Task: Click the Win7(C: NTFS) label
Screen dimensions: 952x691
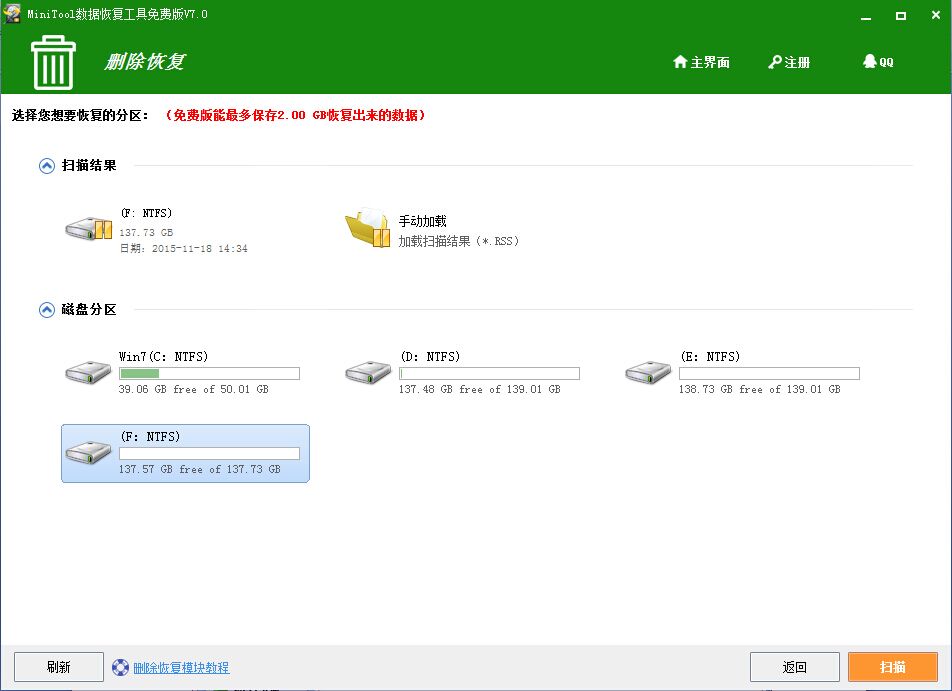Action: coord(163,356)
